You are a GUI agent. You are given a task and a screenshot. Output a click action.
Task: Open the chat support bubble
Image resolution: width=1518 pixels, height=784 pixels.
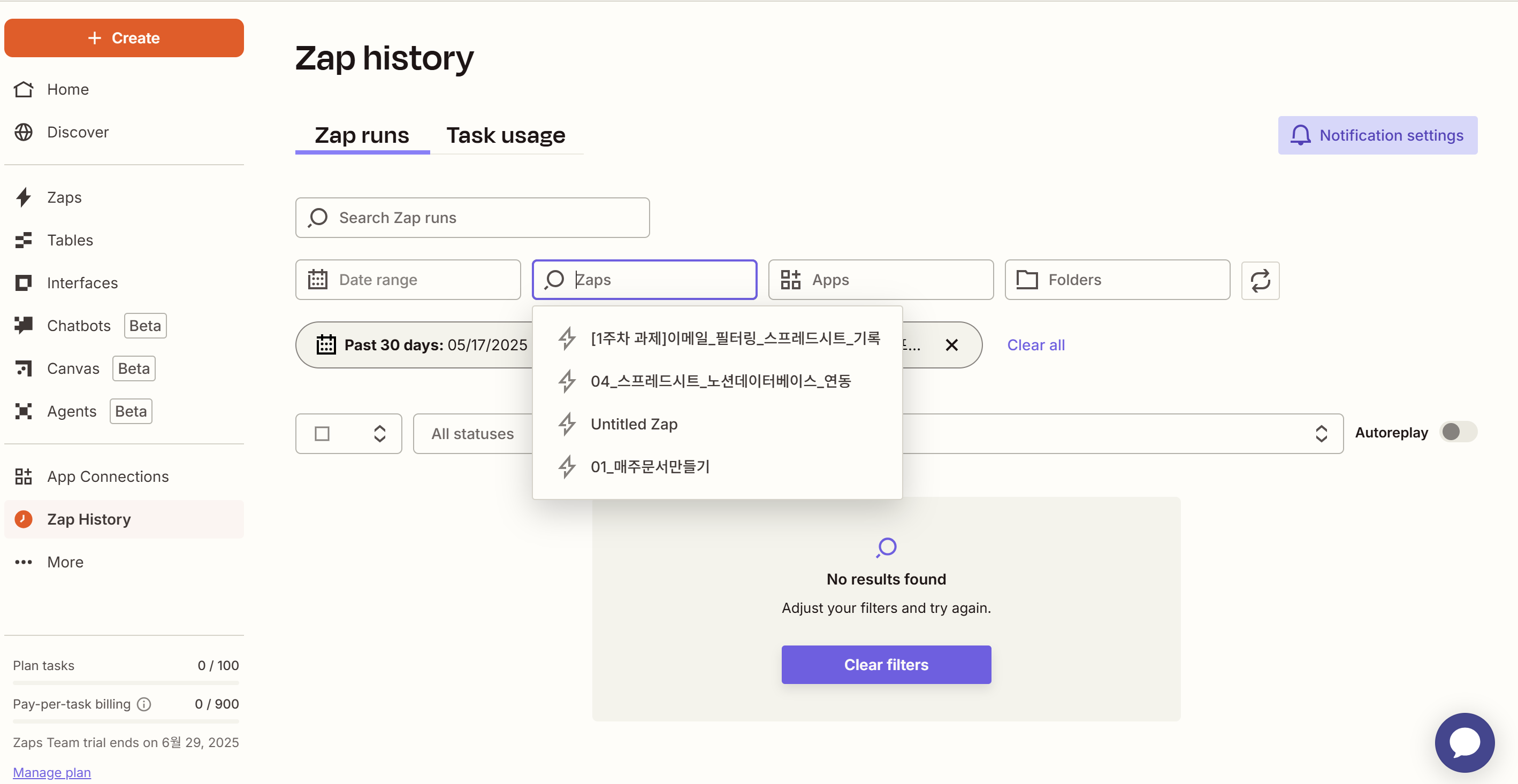(1464, 743)
